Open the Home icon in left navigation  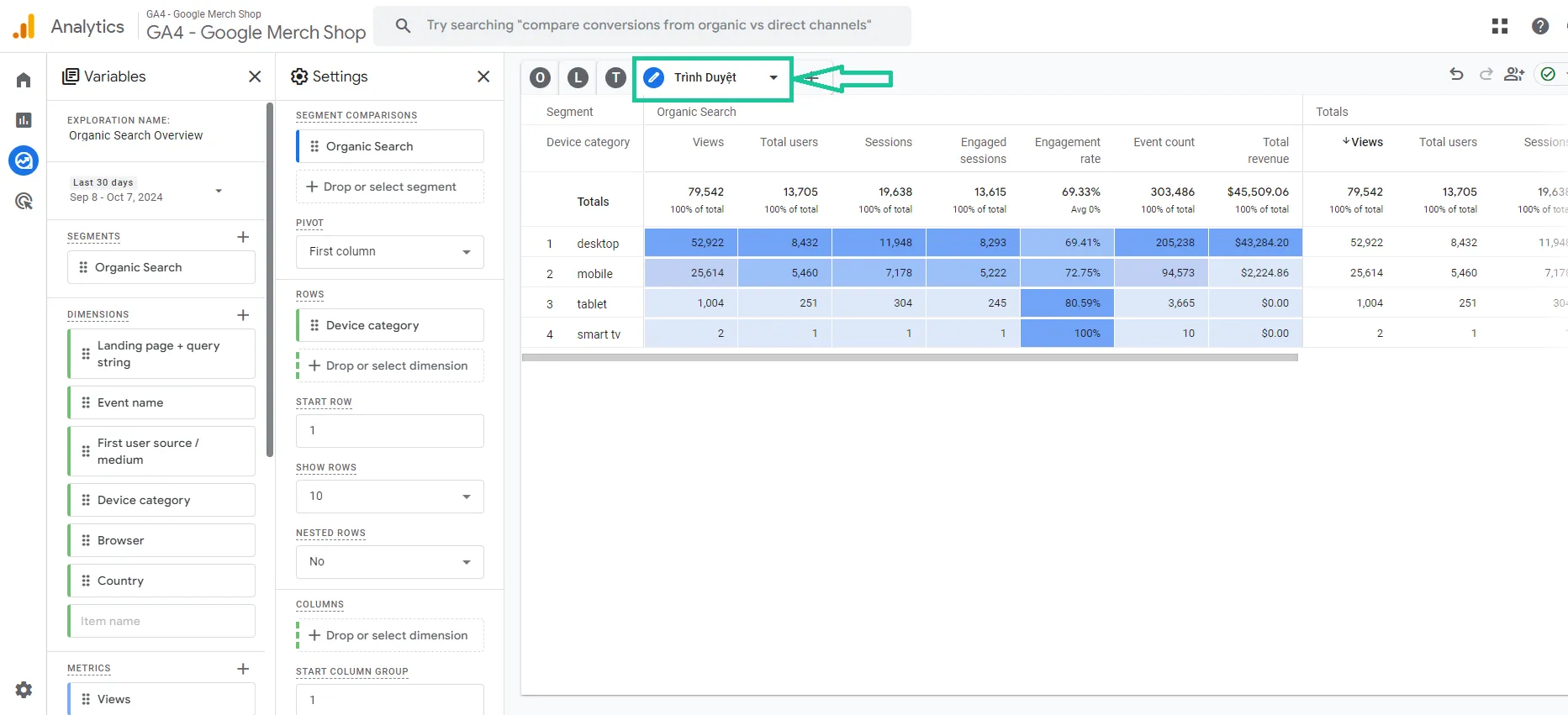click(24, 80)
